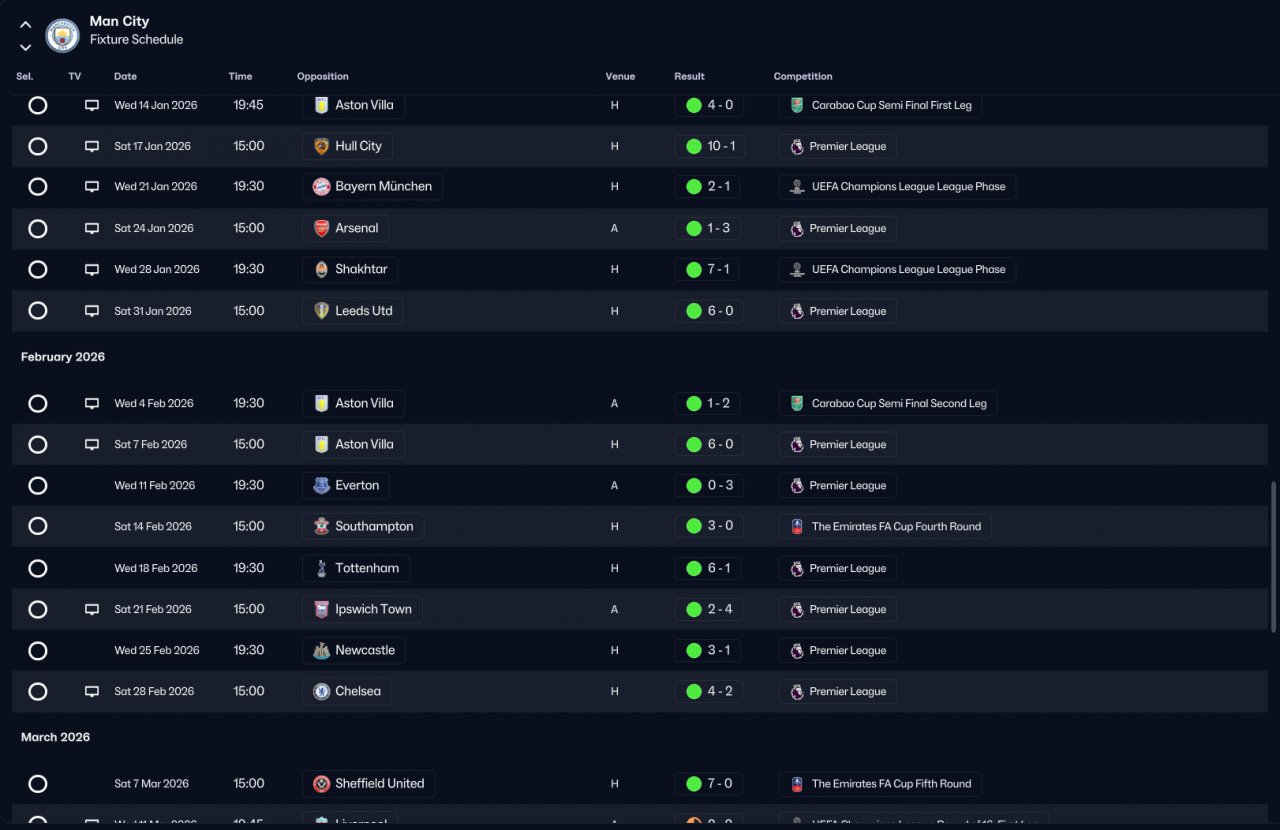1280x830 pixels.
Task: Click the Sheffield United crest icon
Action: coord(321,783)
